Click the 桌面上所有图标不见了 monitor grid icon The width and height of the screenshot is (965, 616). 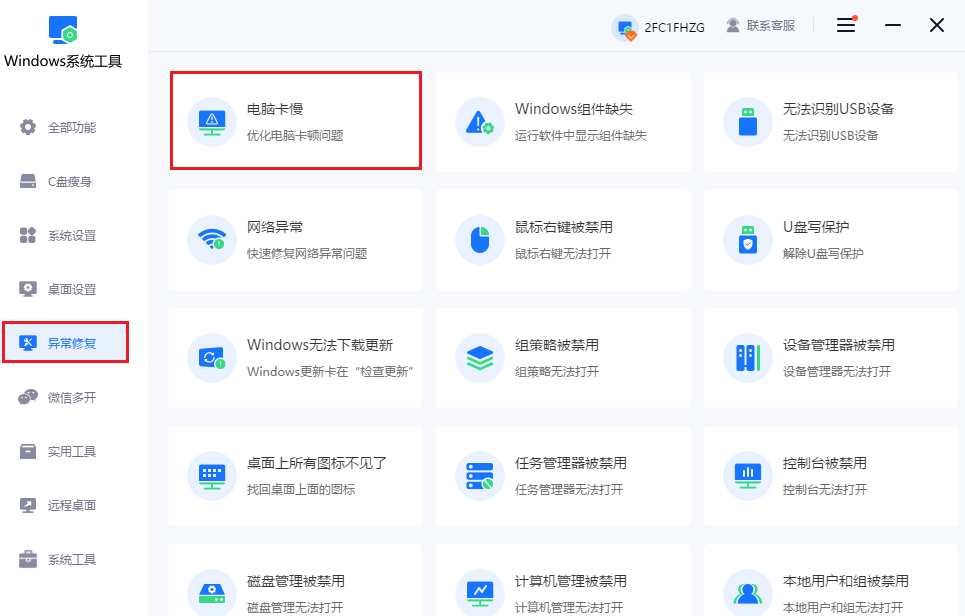coord(212,476)
